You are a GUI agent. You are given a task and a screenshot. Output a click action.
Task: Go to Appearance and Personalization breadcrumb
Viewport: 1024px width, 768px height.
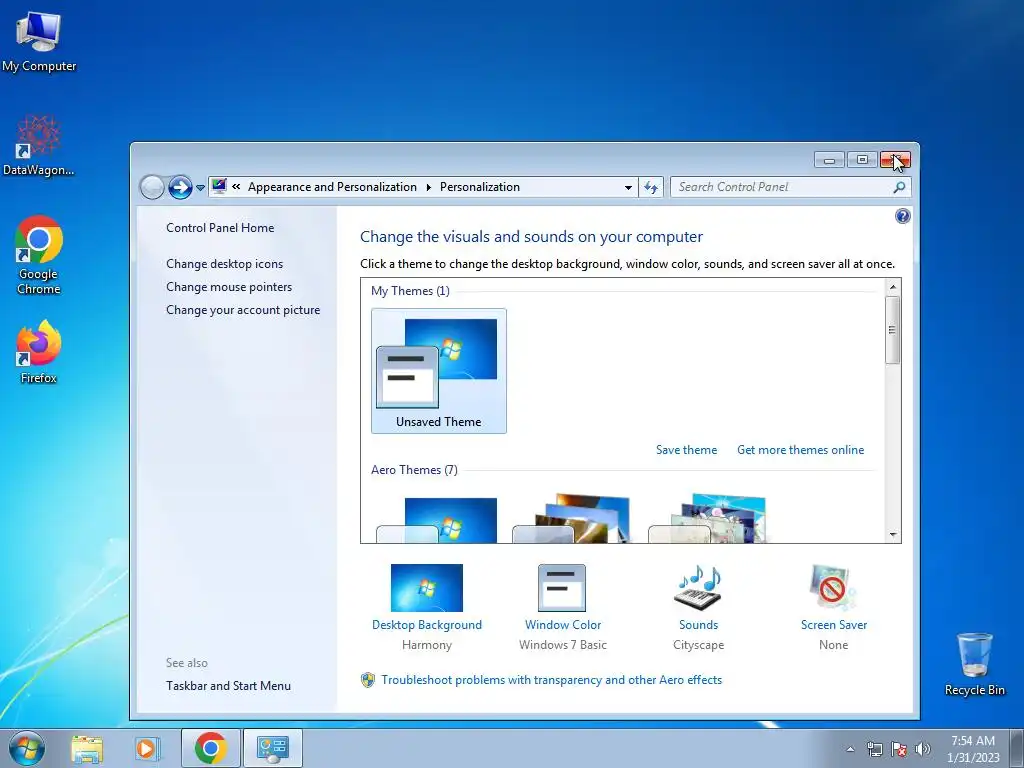(332, 187)
